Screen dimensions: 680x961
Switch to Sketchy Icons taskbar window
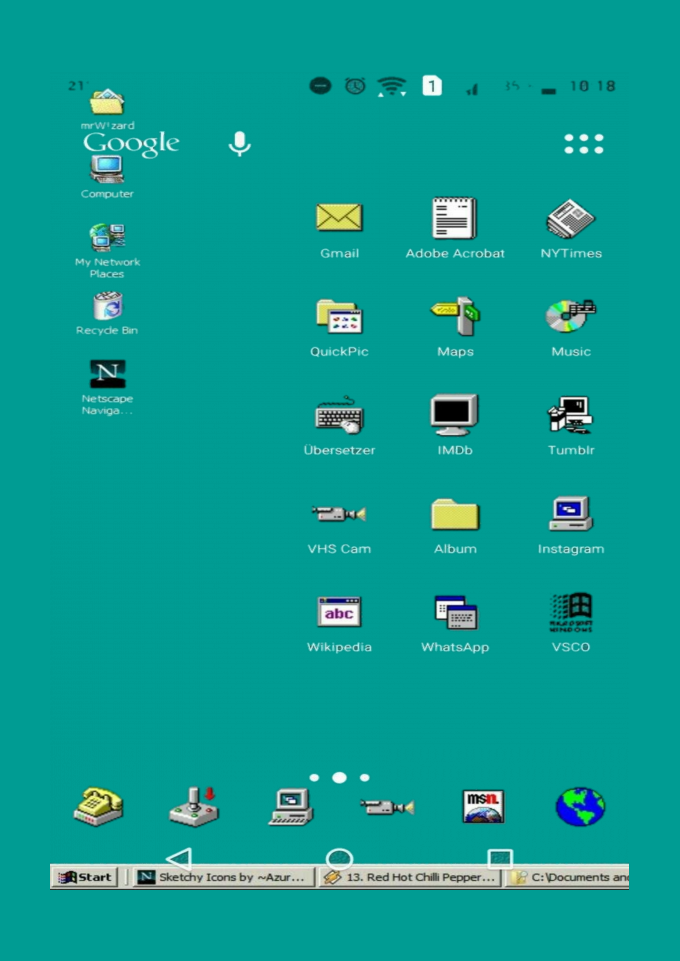tap(222, 877)
